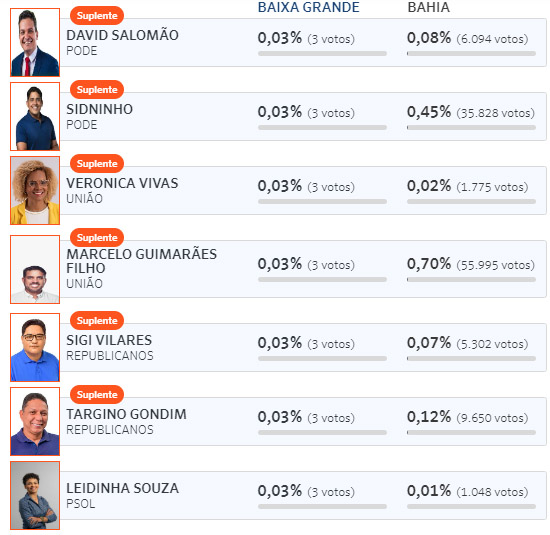Viewport: 550px width, 535px height.
Task: Select Veronica Vivas's portrait thumbnail
Action: click(x=35, y=190)
